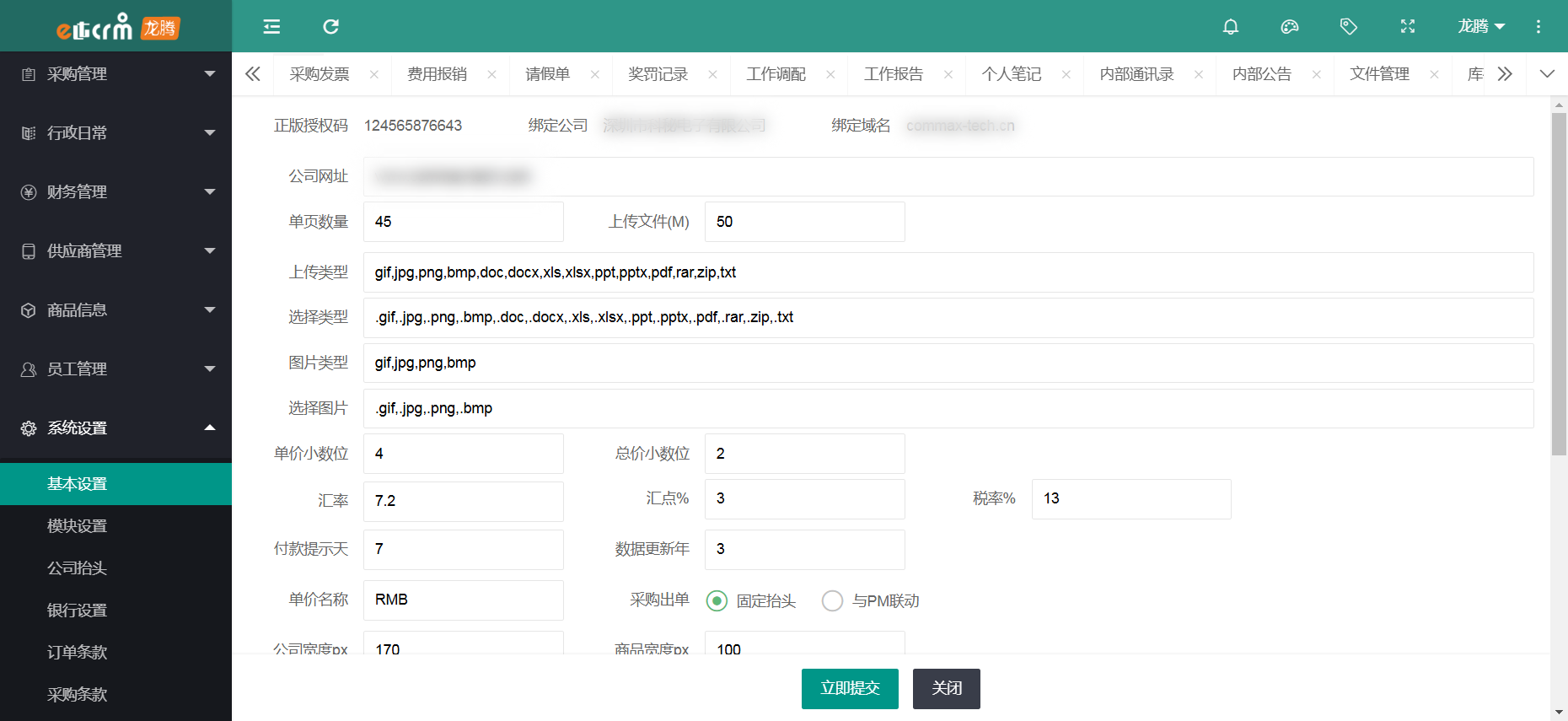
Task: Open the vertical three-dot more menu
Action: [1538, 27]
